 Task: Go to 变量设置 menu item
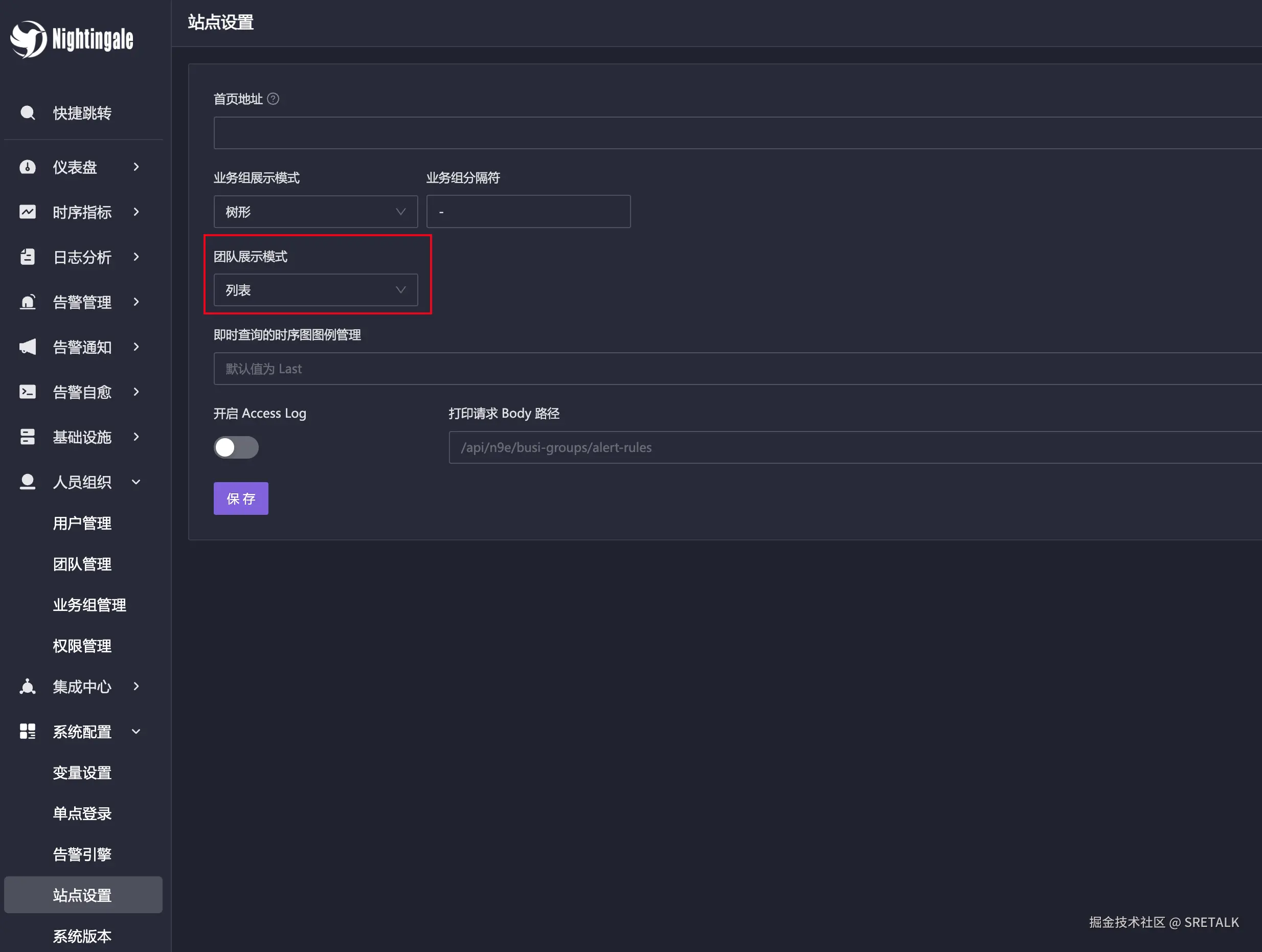click(82, 773)
